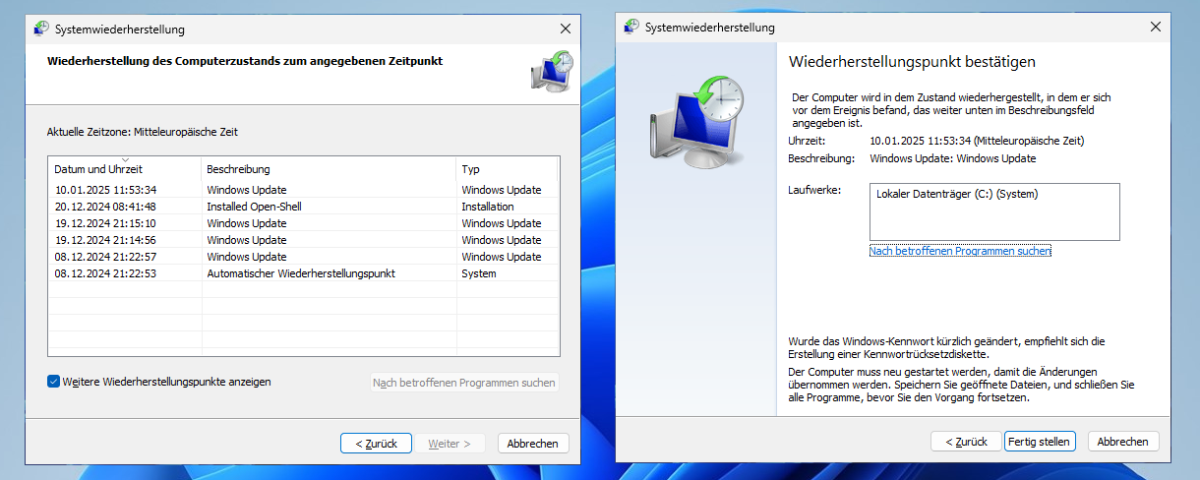Click Fertig stellen button

tap(1039, 441)
